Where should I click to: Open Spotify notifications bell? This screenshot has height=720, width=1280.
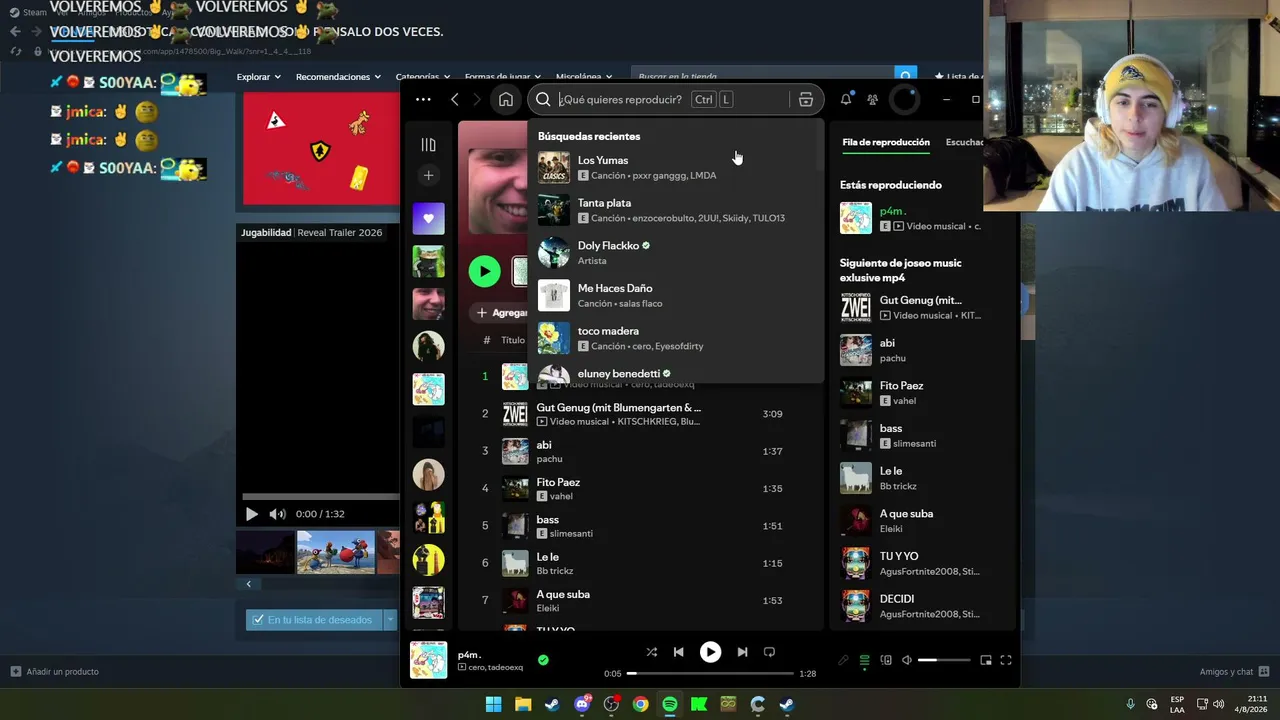tap(846, 99)
